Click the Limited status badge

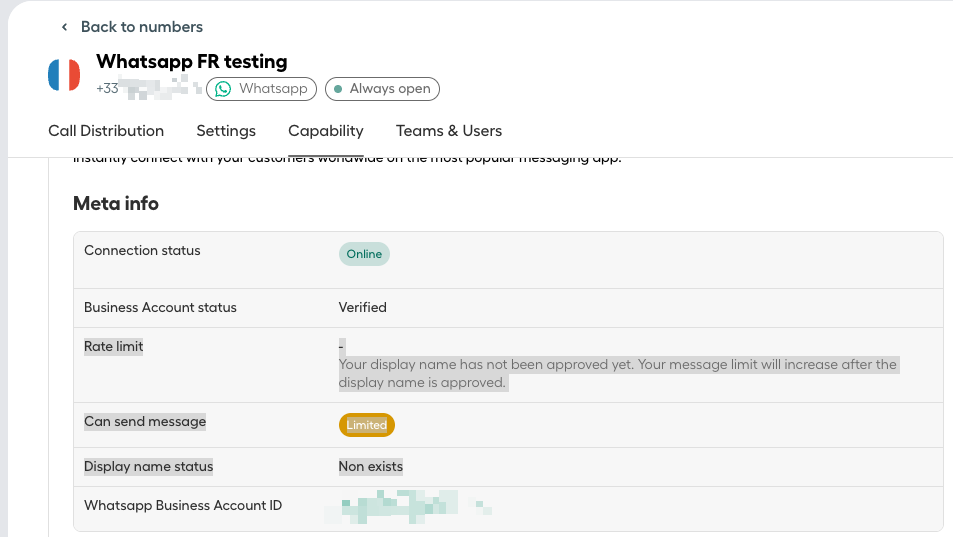click(366, 425)
